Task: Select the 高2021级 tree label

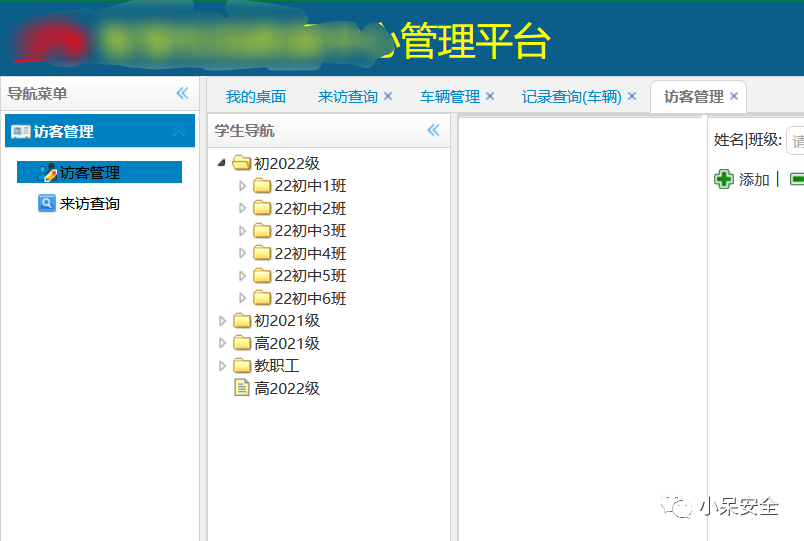Action: tap(287, 343)
